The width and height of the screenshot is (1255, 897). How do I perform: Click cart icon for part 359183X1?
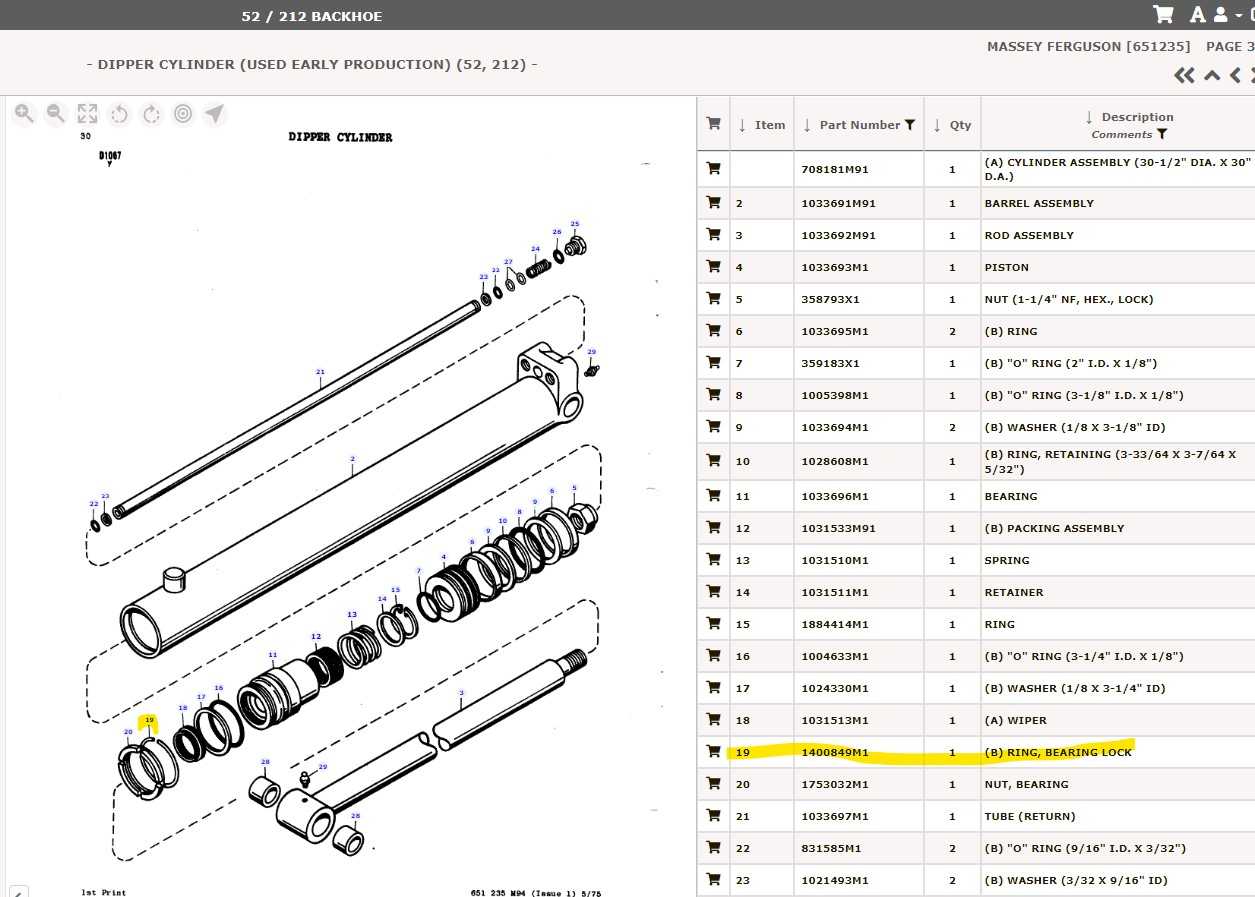tap(713, 363)
